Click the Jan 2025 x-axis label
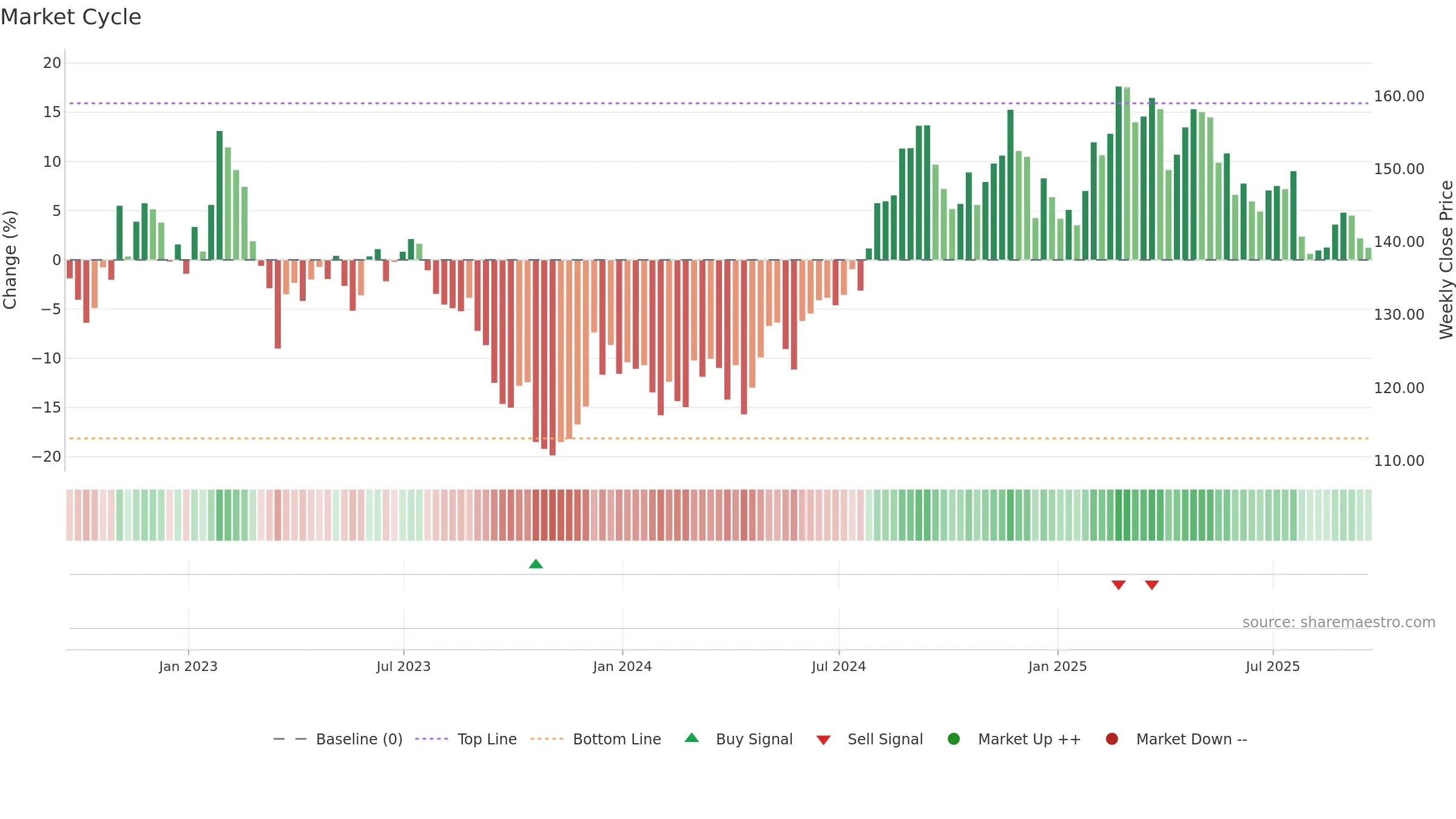The image size is (1456, 819). pos(1057,666)
